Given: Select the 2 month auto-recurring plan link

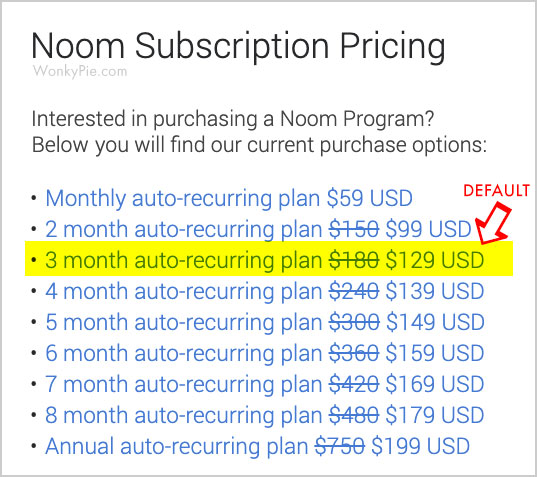Looking at the screenshot, I should tap(259, 229).
